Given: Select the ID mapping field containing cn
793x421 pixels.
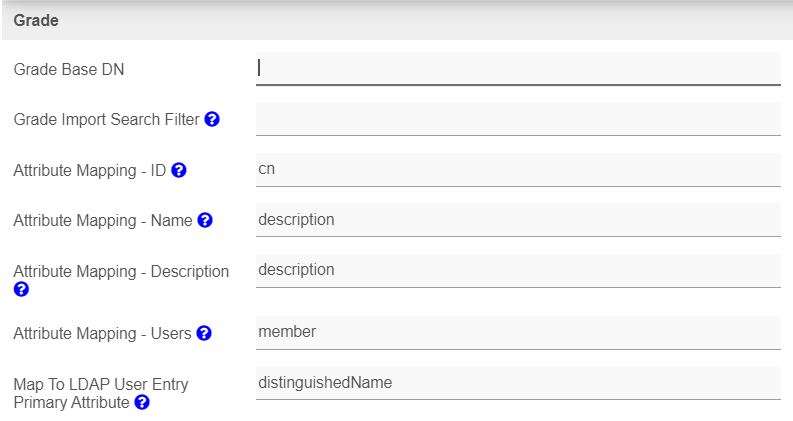Looking at the screenshot, I should [518, 169].
